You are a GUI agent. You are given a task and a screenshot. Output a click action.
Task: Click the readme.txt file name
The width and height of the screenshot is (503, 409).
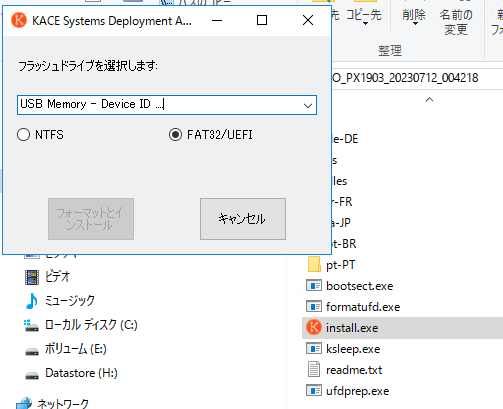354,370
